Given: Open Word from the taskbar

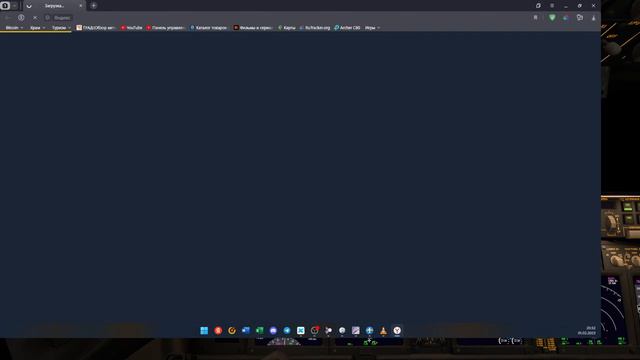Looking at the screenshot, I should (246, 331).
